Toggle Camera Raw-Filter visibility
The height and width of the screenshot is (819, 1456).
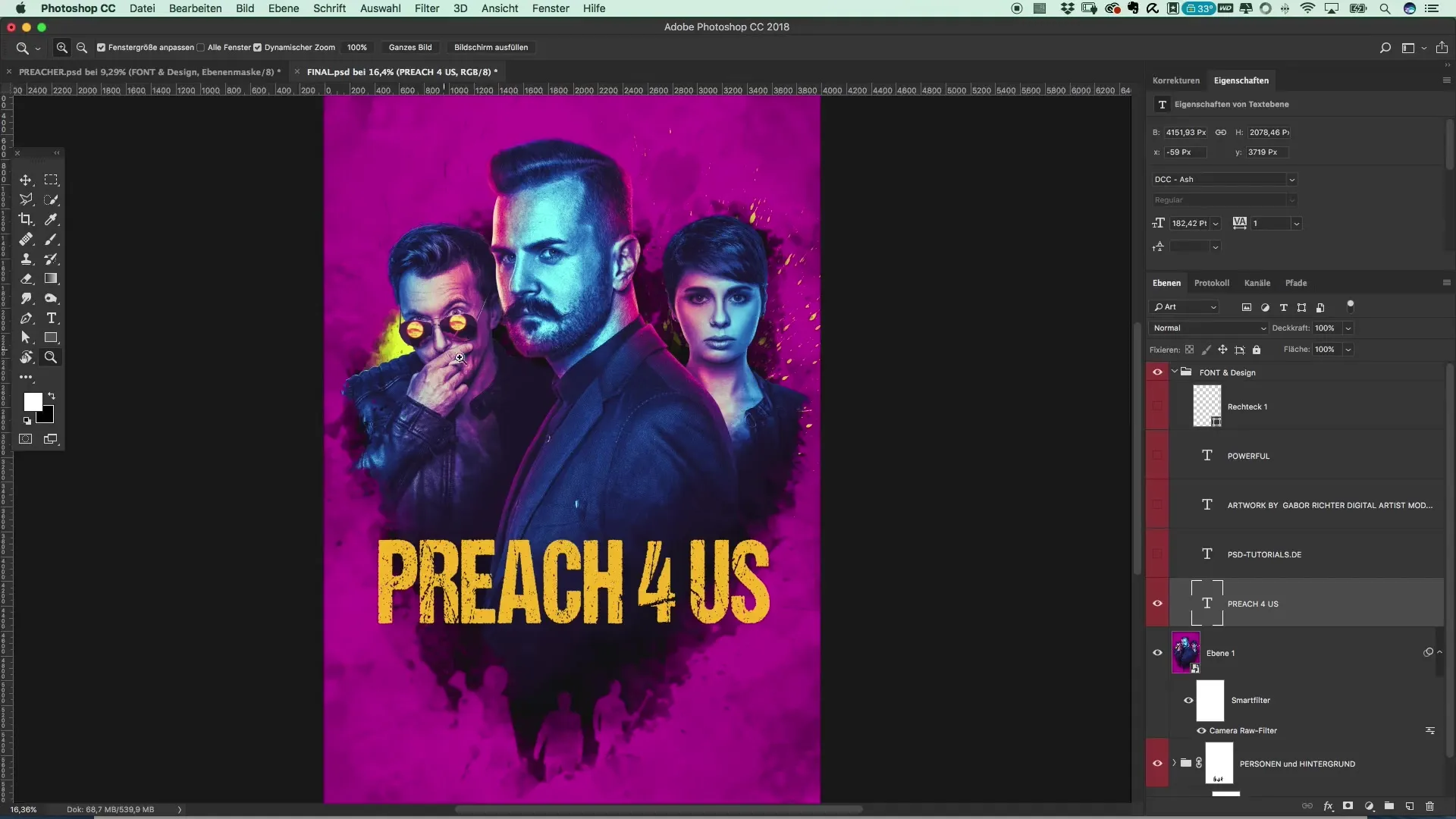click(1201, 730)
